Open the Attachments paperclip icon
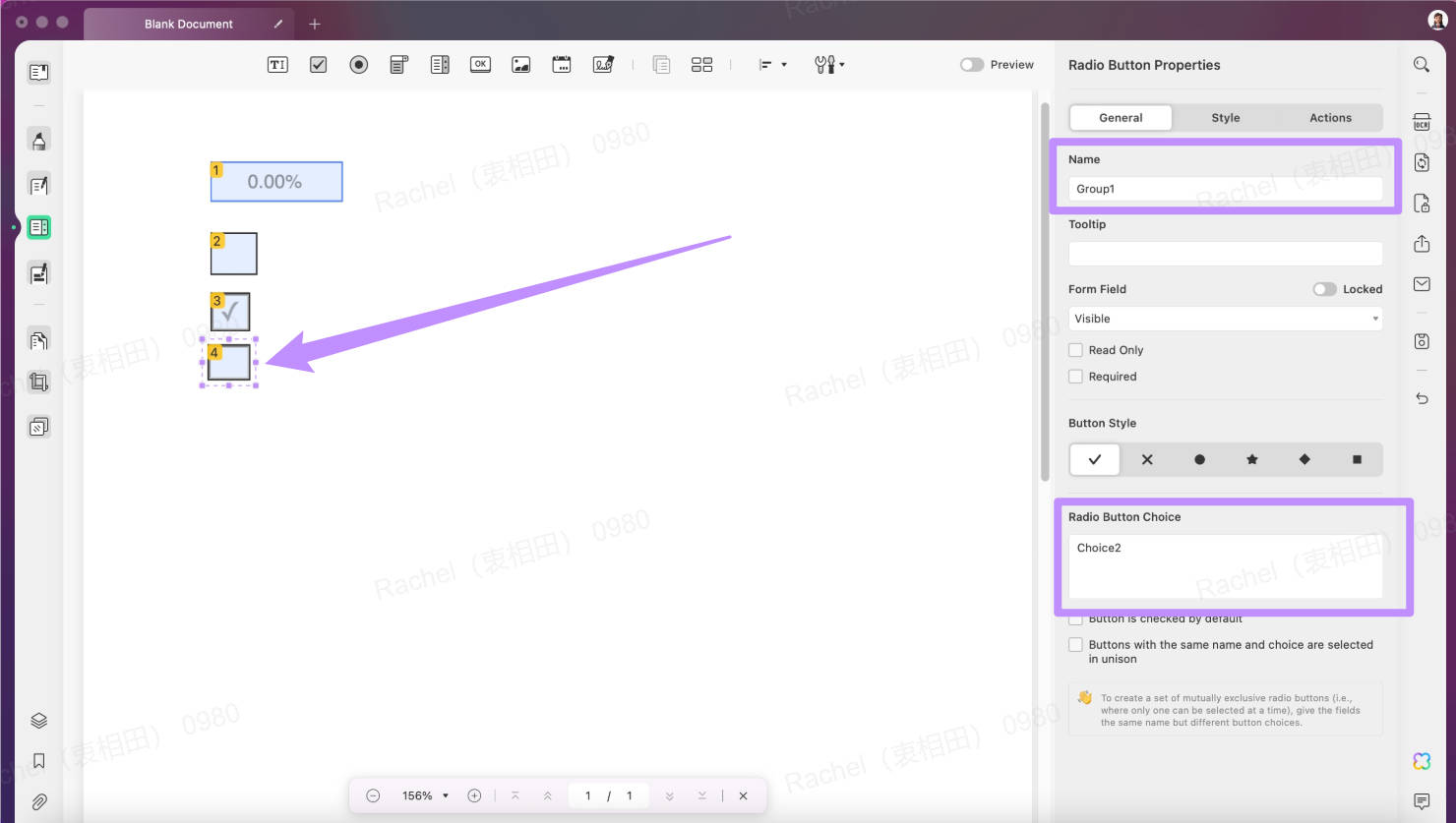 (x=39, y=802)
